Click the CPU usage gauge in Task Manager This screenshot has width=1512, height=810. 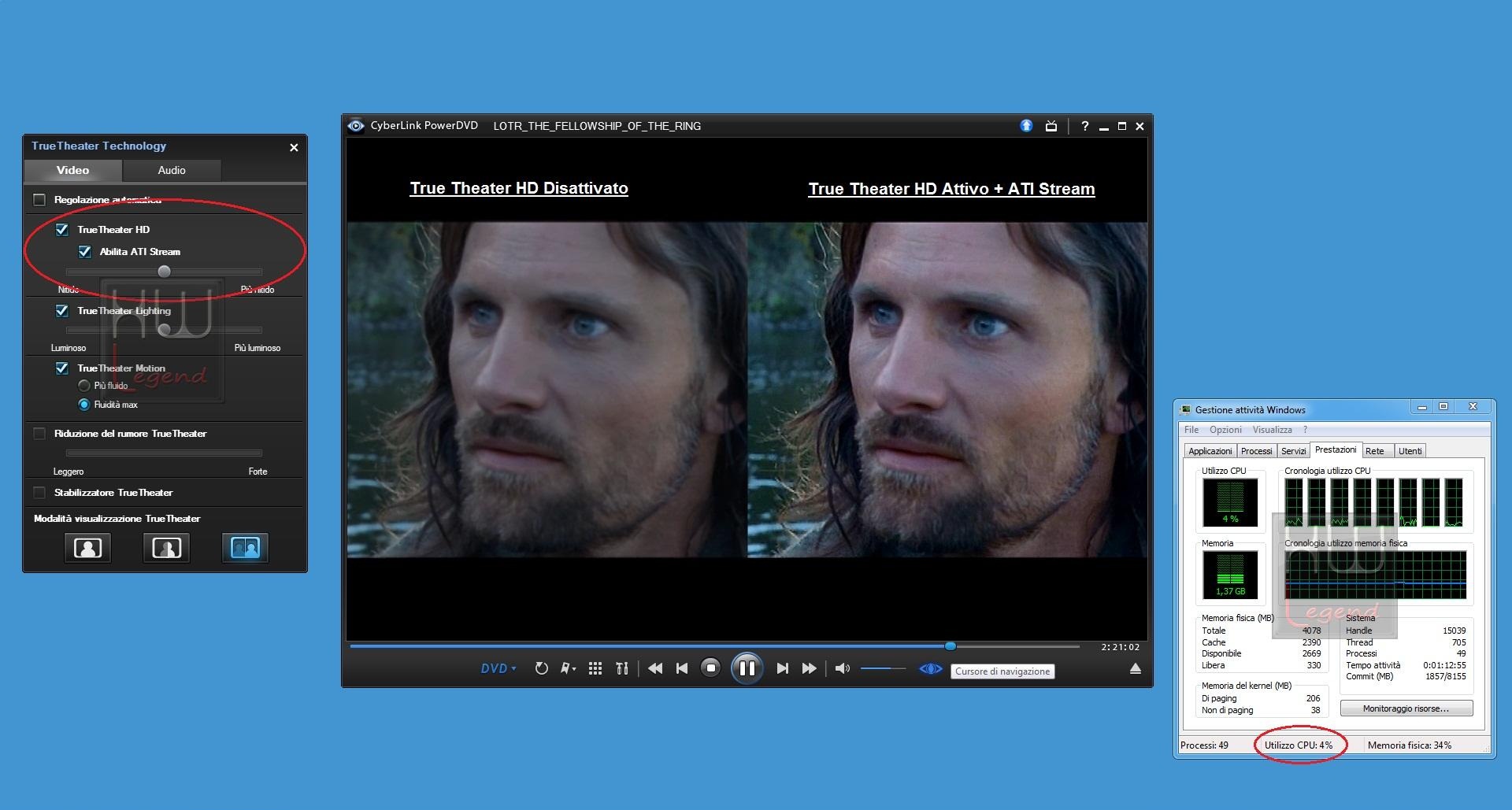(1230, 502)
